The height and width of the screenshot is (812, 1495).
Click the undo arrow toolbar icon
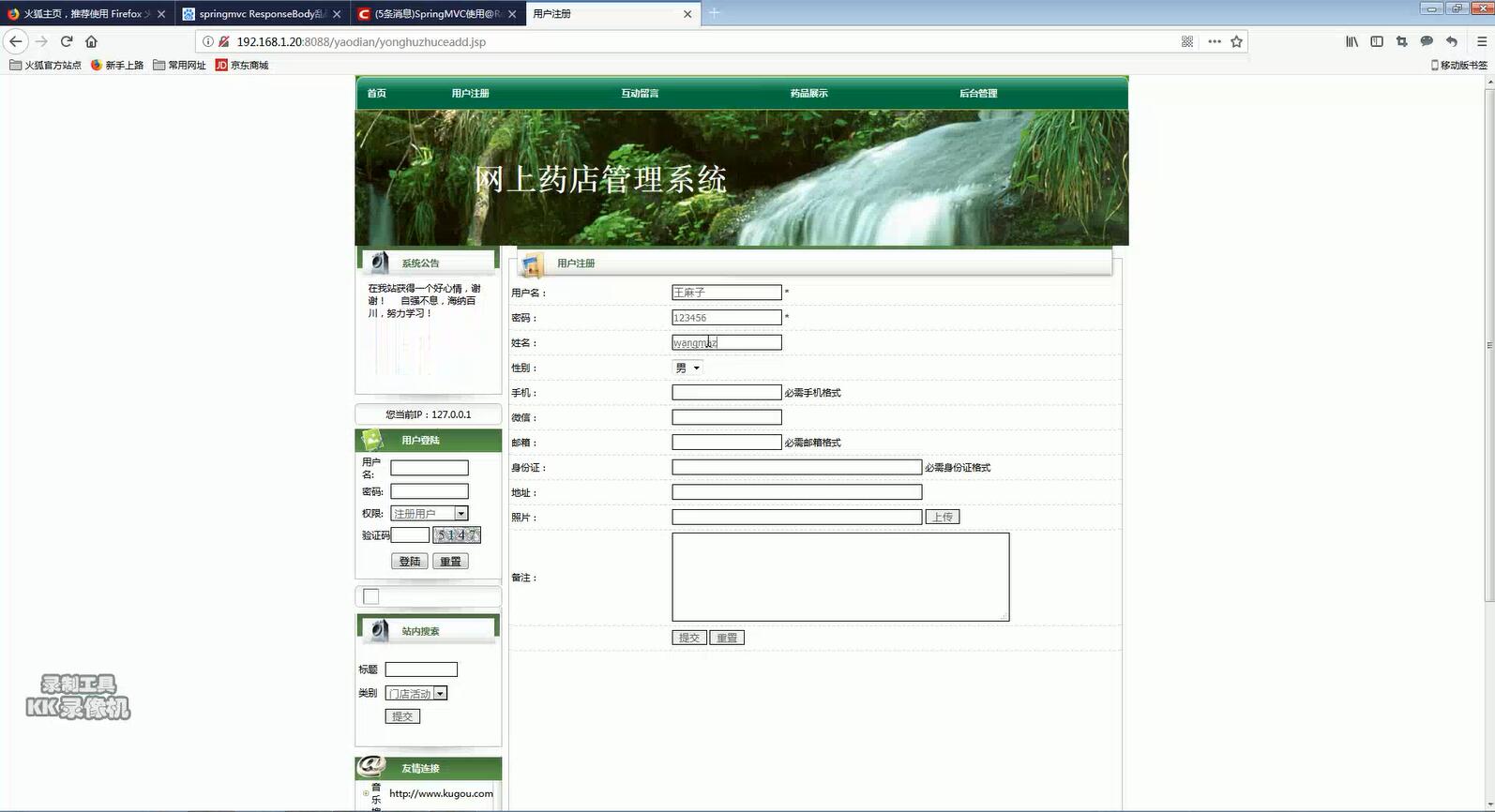pos(1451,41)
